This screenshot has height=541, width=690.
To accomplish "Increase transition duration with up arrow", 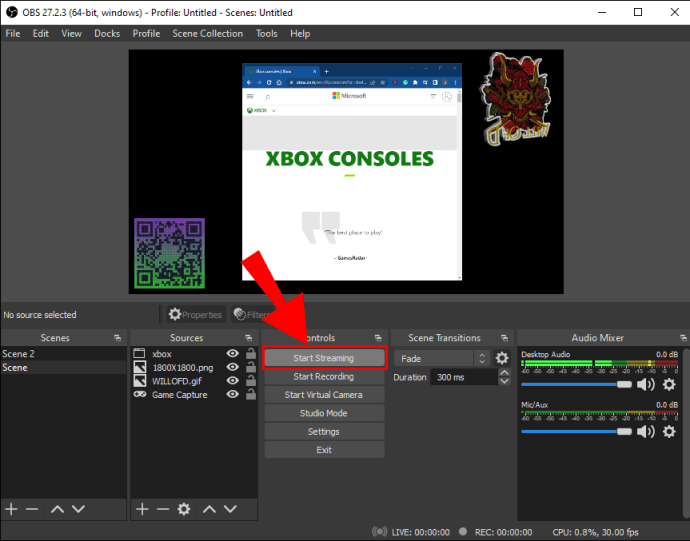I will [504, 373].
